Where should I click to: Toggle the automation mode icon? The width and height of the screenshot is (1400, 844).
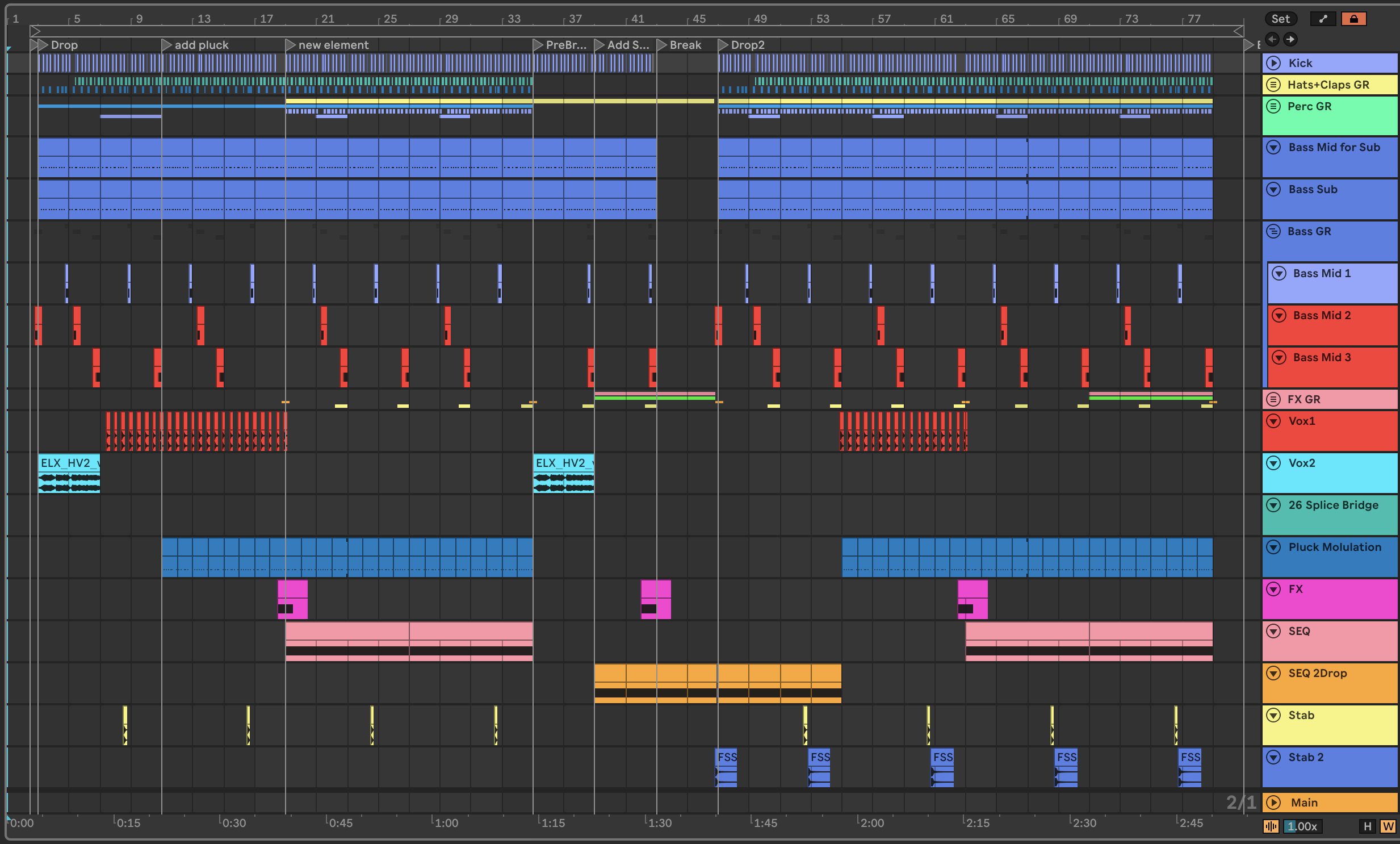click(x=1323, y=19)
